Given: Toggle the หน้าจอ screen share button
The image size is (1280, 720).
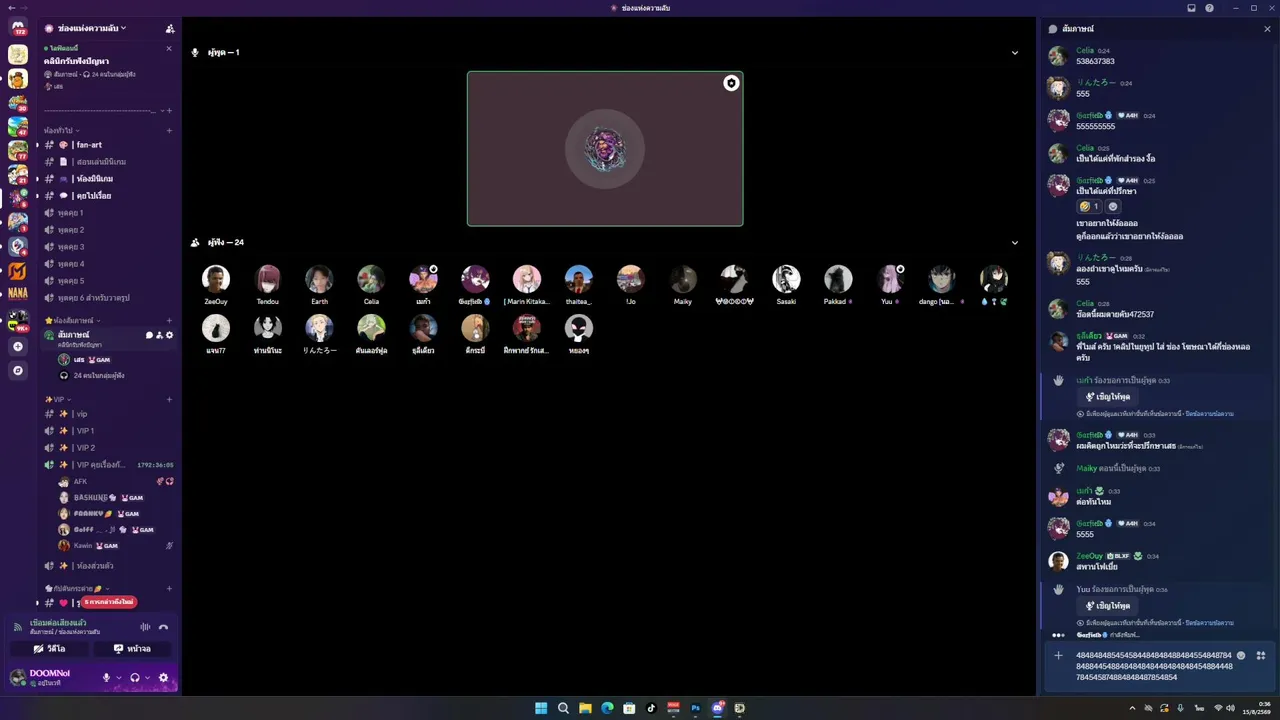Looking at the screenshot, I should pos(132,649).
